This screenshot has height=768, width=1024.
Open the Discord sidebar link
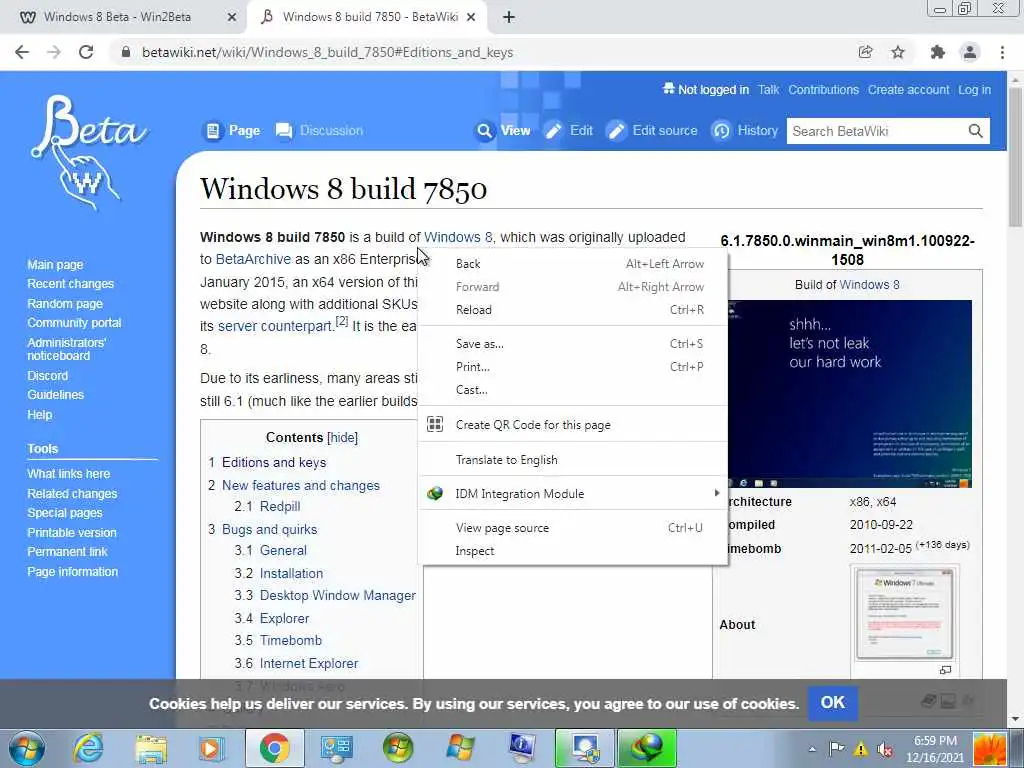click(x=47, y=376)
